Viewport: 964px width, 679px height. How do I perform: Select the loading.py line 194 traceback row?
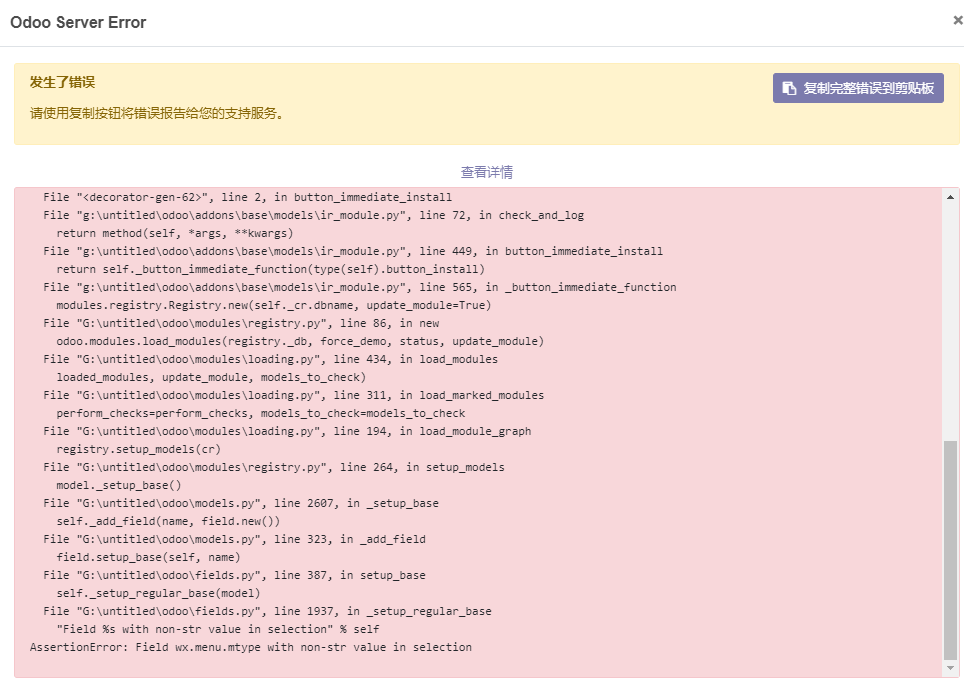[x=287, y=431]
